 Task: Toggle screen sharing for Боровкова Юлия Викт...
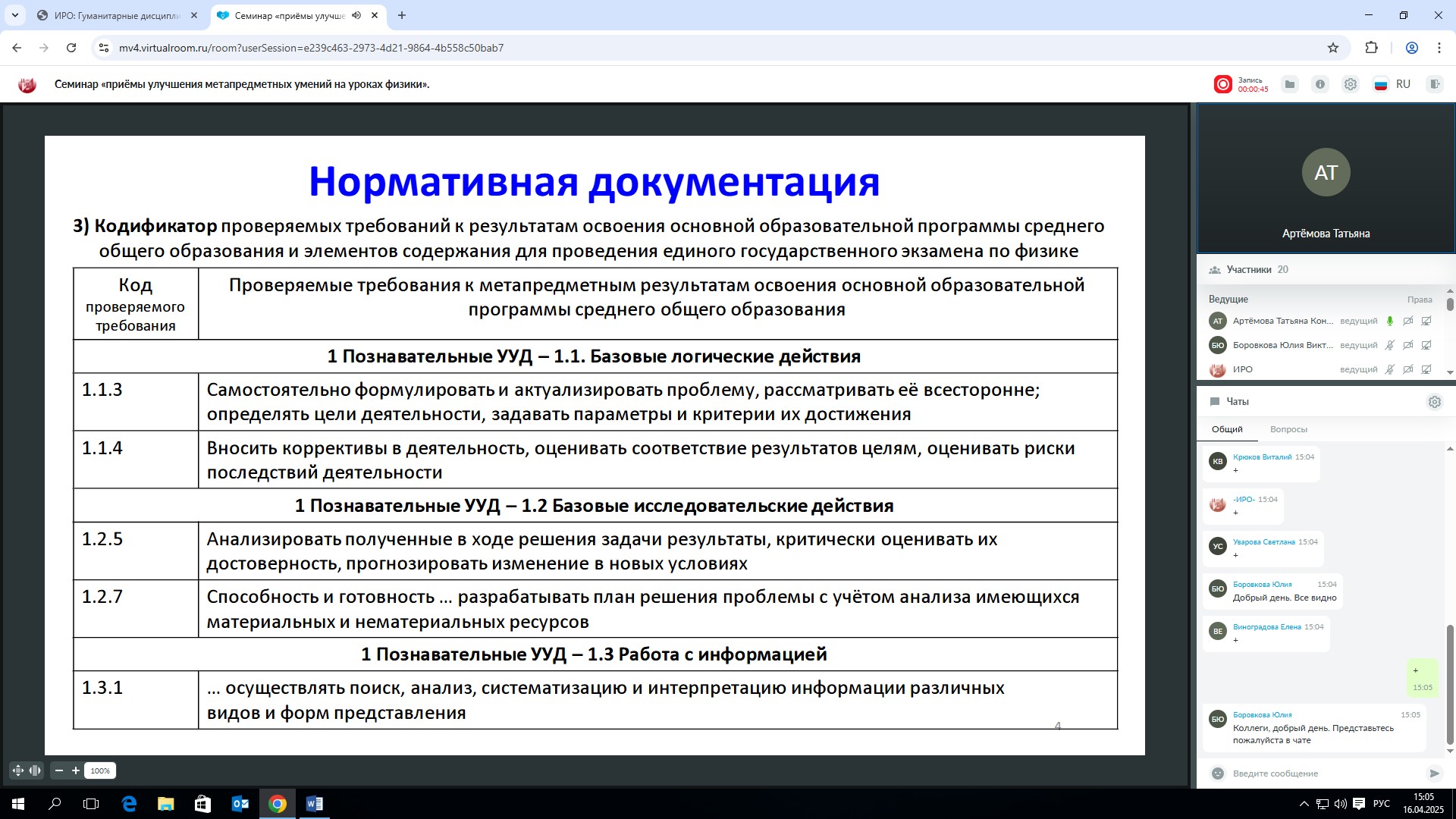[x=1426, y=345]
